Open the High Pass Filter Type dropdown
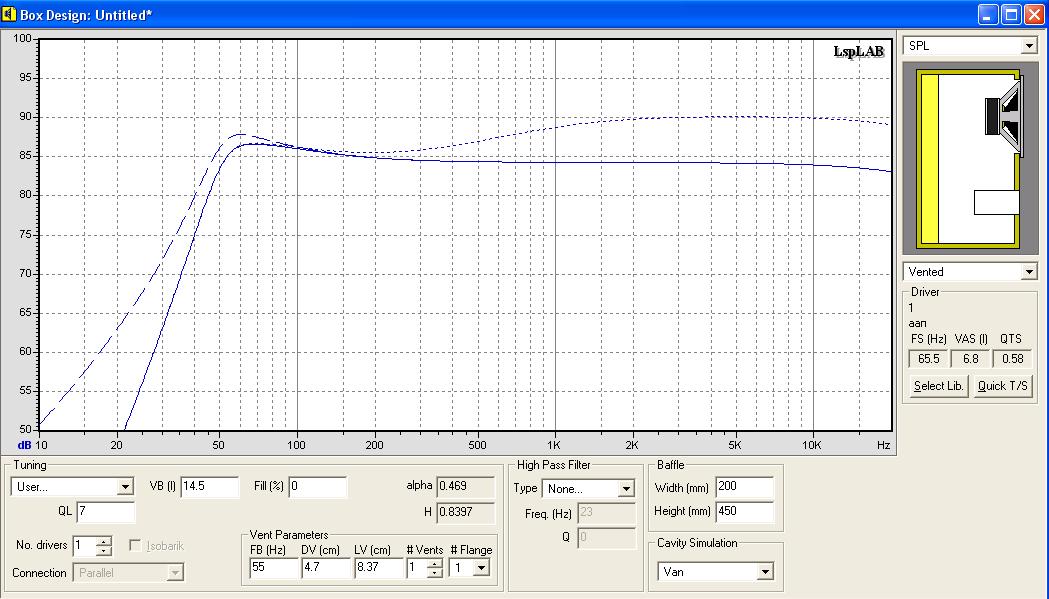Screen dimensions: 1049x599 pos(626,489)
